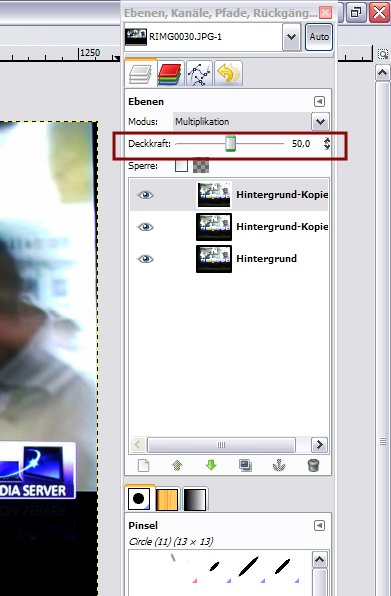Open the Ebenen panel configuration menu
This screenshot has width=391, height=596.
coord(319,101)
